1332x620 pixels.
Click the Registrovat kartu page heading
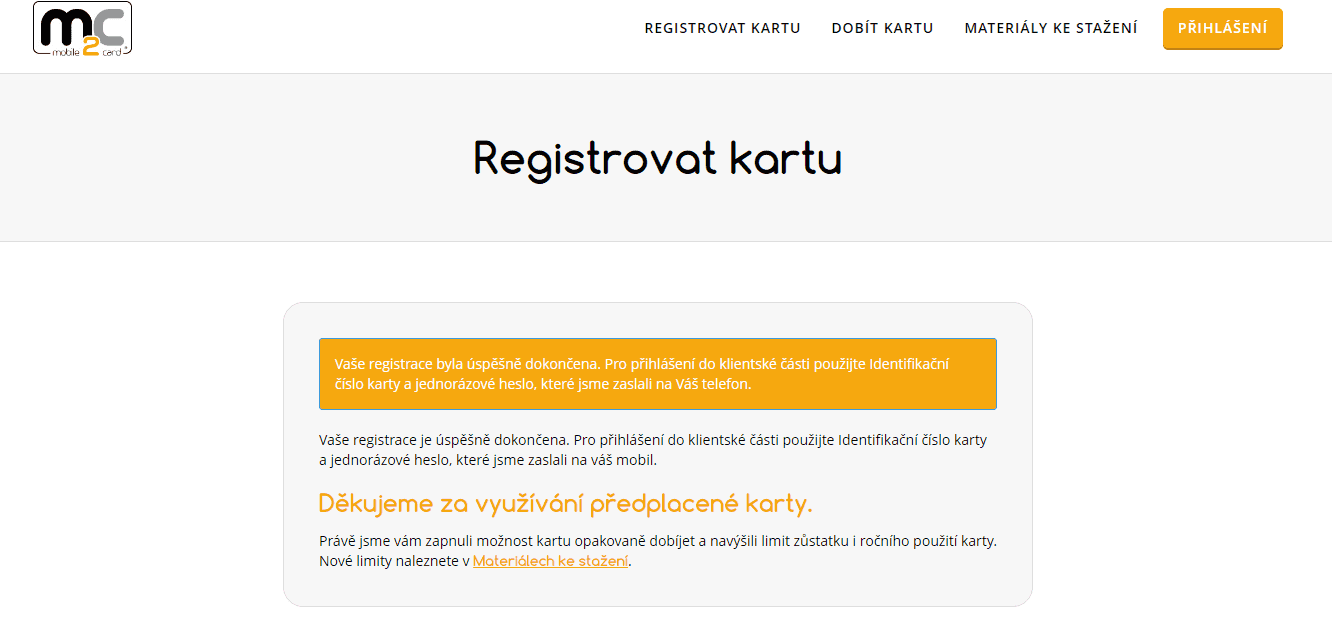pyautogui.click(x=658, y=158)
